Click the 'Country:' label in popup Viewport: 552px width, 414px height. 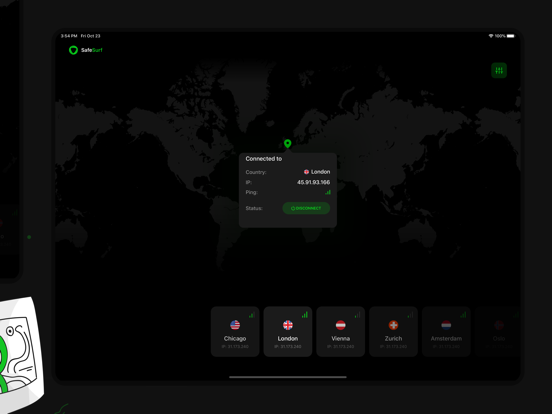point(256,172)
